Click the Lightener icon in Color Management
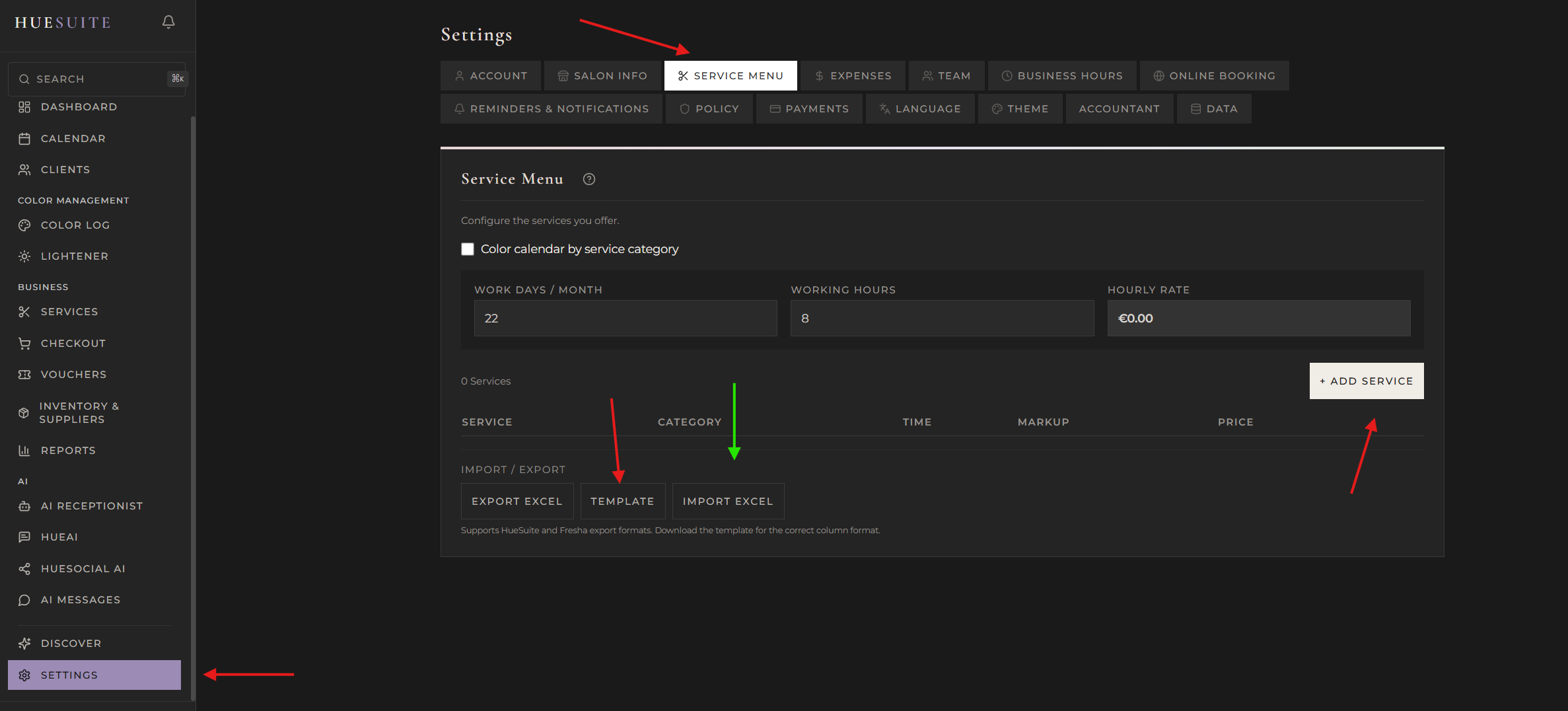This screenshot has width=1568, height=711. [24, 256]
